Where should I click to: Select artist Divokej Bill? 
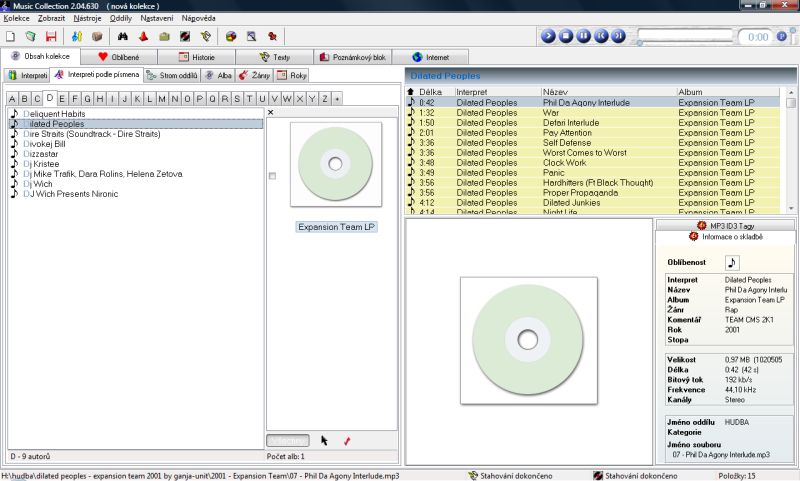pos(44,144)
